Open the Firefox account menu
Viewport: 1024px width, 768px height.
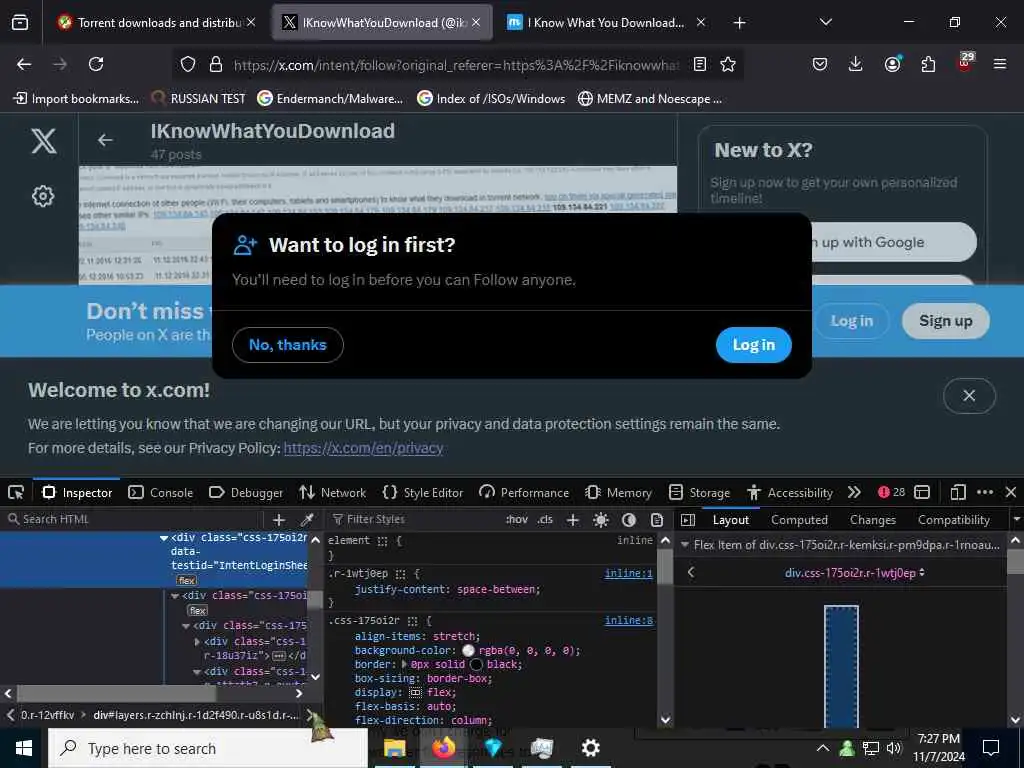point(892,64)
